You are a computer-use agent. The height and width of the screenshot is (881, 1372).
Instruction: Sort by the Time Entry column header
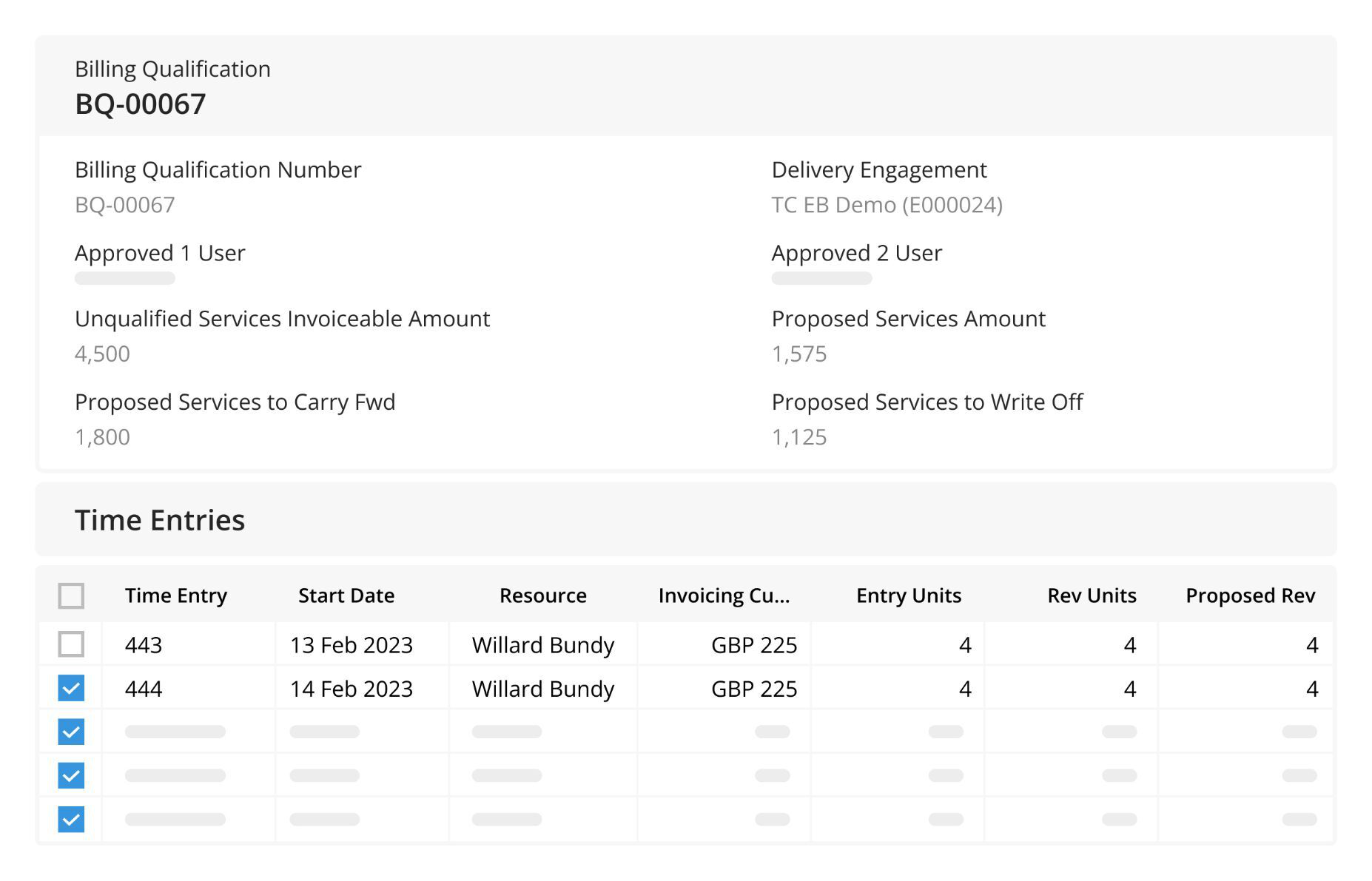[175, 595]
